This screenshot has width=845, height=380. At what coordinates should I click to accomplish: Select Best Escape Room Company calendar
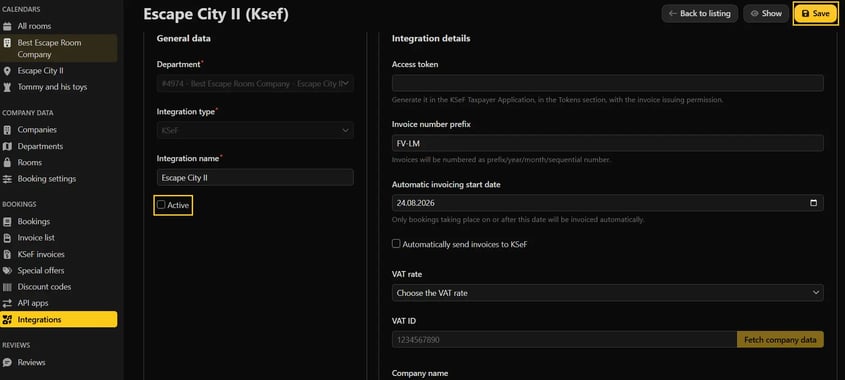point(58,49)
